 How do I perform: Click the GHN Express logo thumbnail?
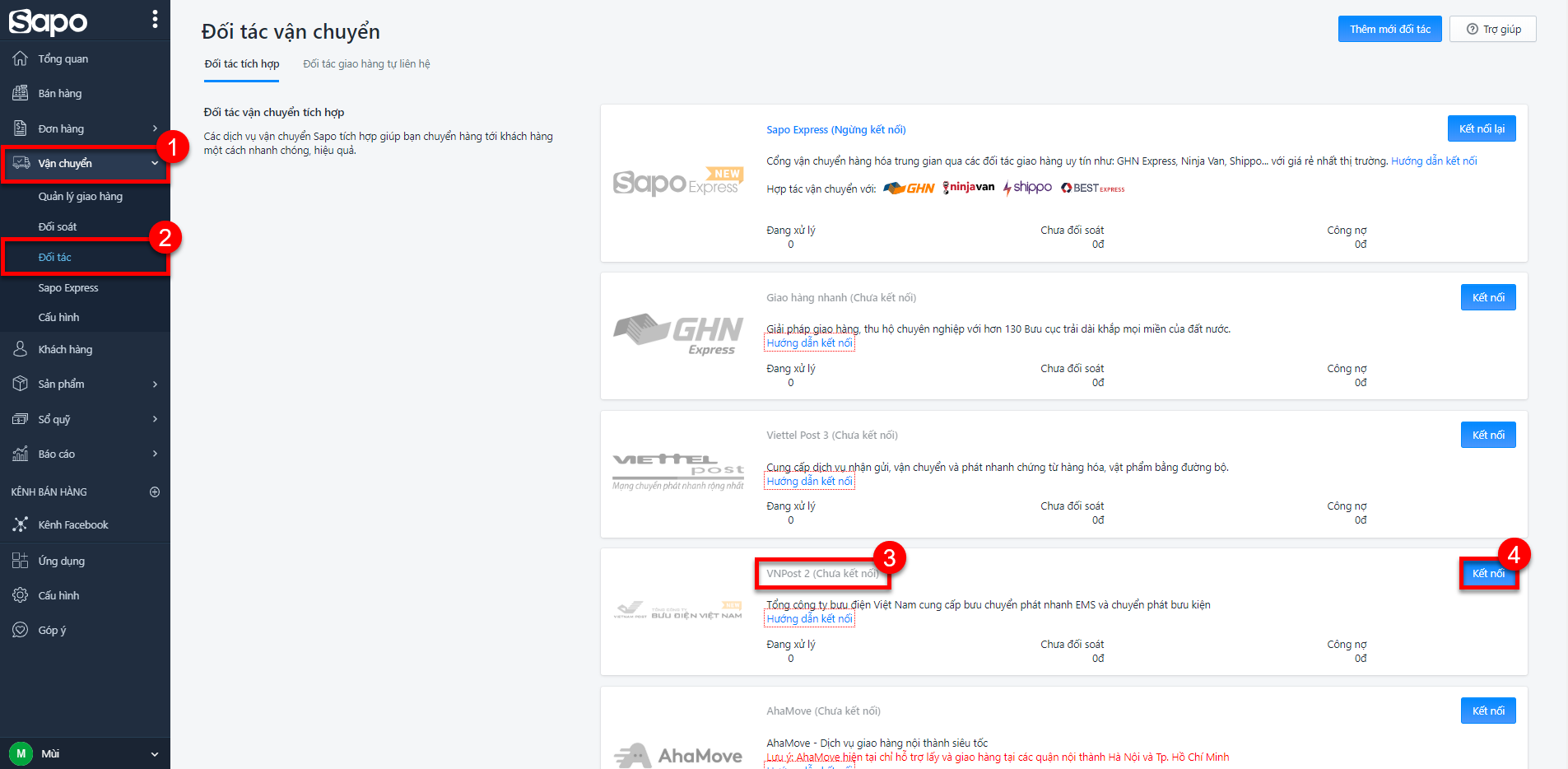pos(678,334)
